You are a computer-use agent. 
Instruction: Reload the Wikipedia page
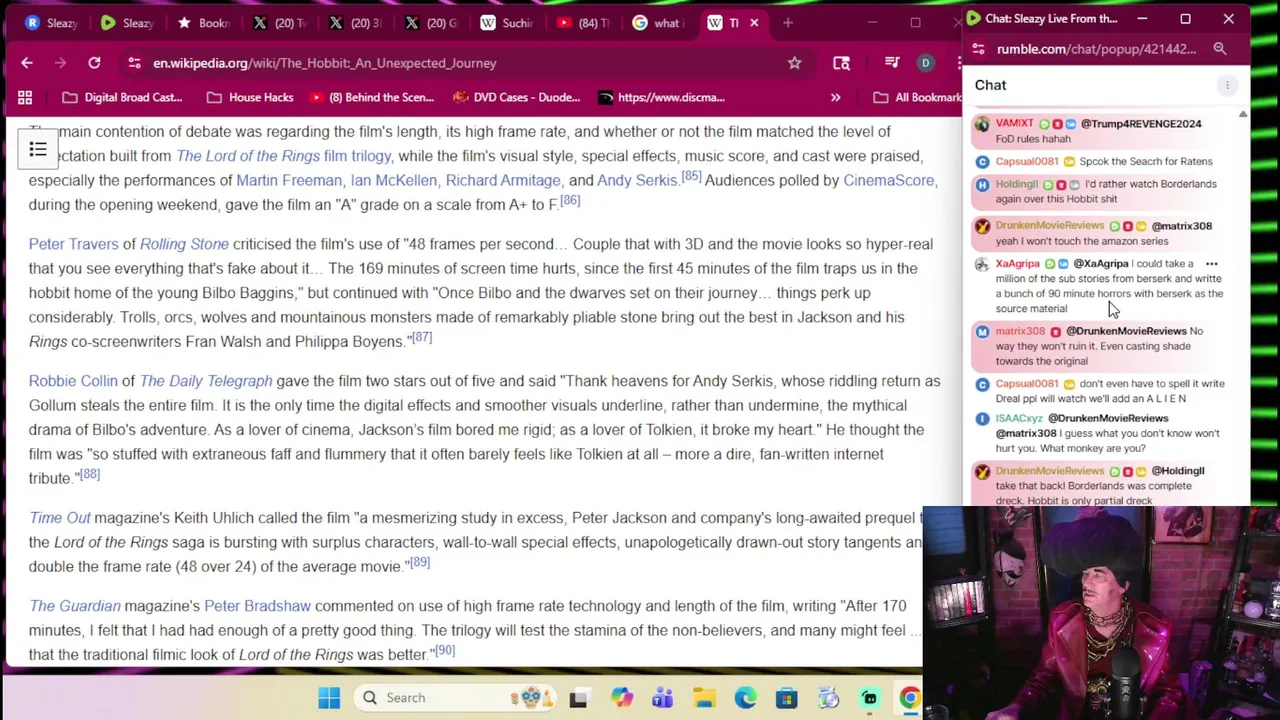[x=94, y=63]
